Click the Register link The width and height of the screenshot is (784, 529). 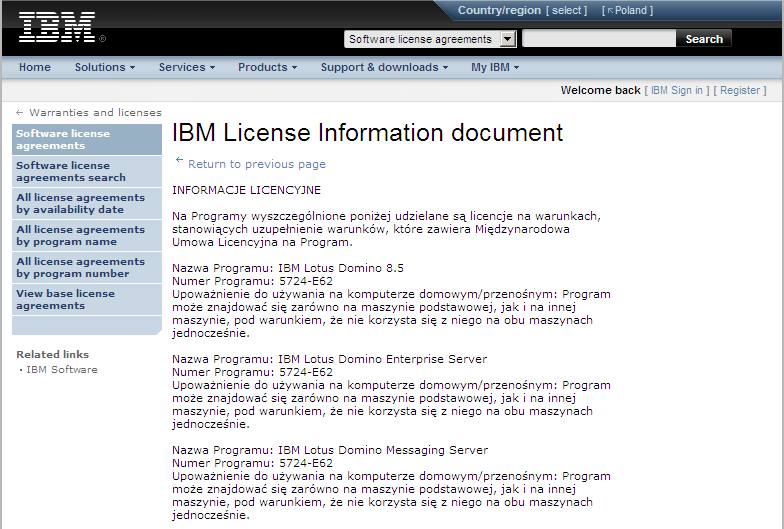[x=740, y=90]
